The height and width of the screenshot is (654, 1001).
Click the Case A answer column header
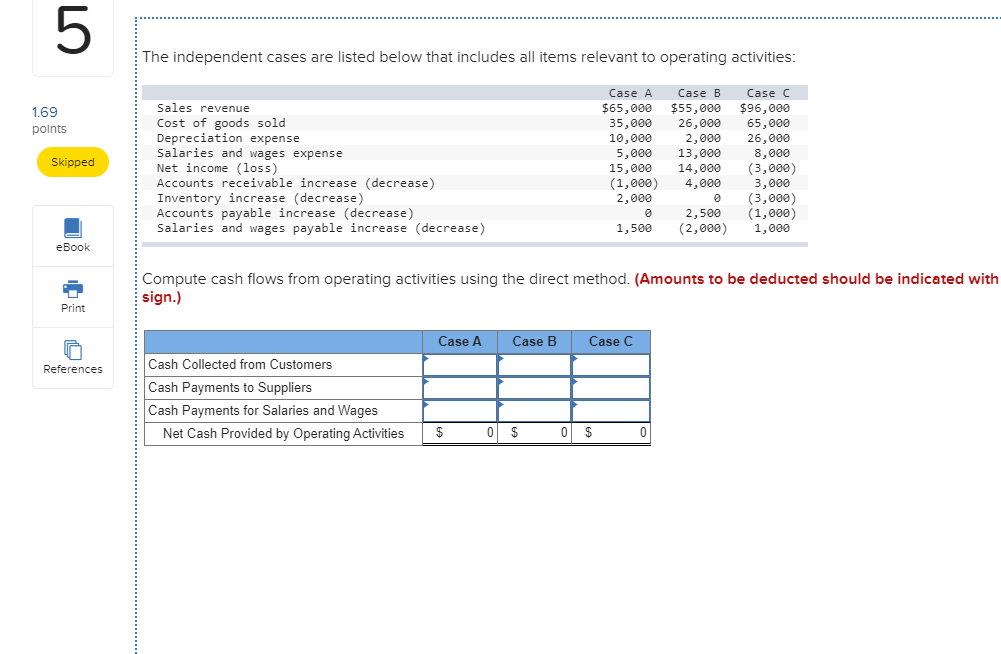pyautogui.click(x=460, y=342)
